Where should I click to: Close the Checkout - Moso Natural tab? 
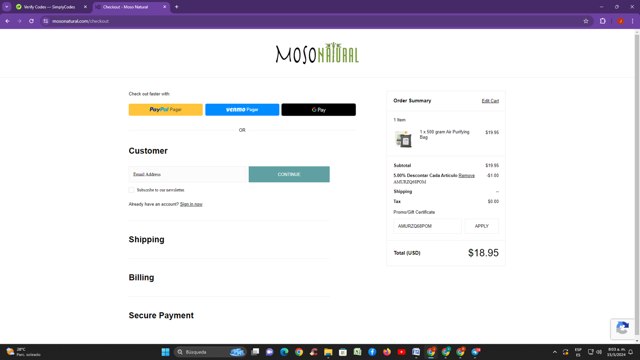(x=164, y=7)
